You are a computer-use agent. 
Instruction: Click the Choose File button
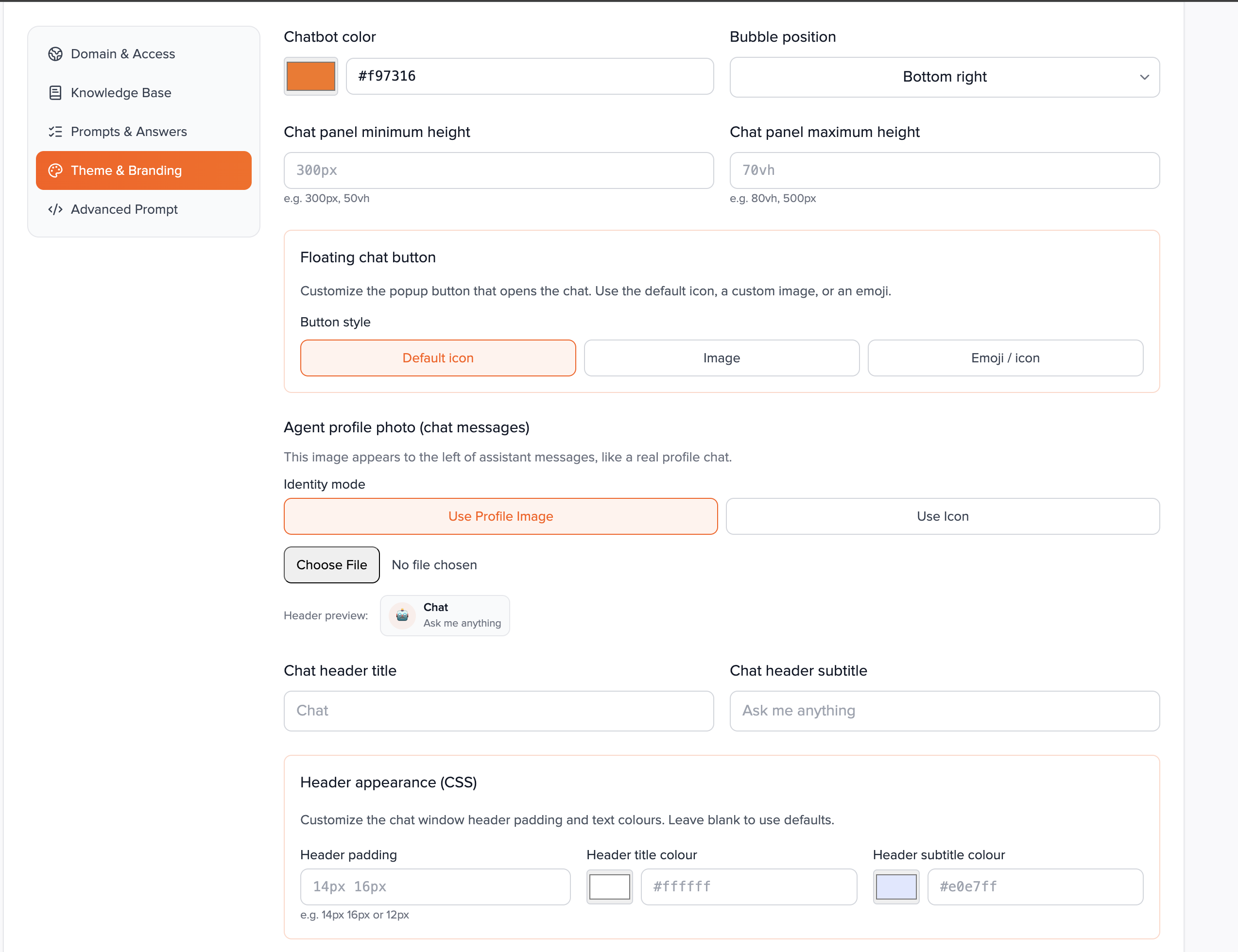331,565
